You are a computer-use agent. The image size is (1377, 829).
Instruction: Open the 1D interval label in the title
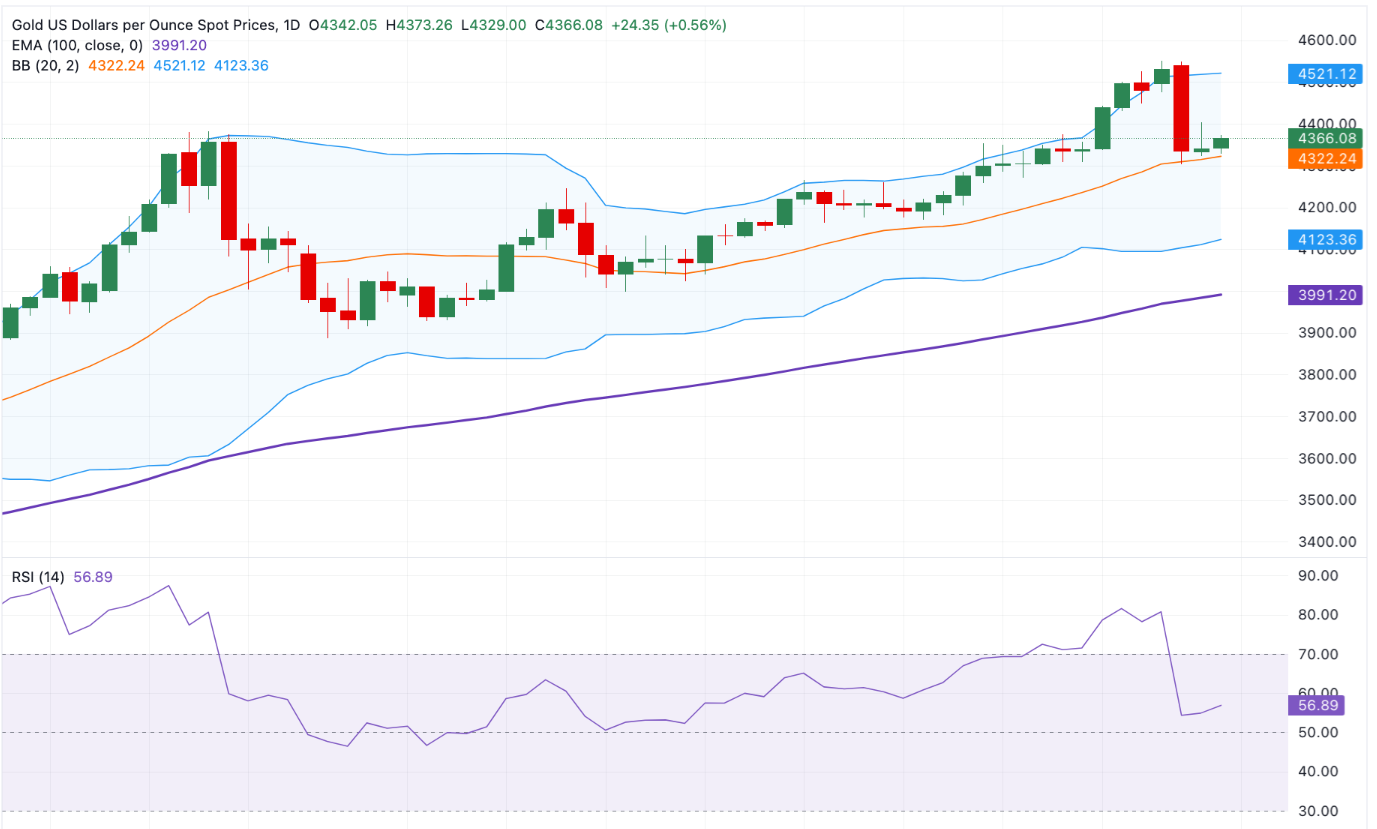pyautogui.click(x=291, y=25)
